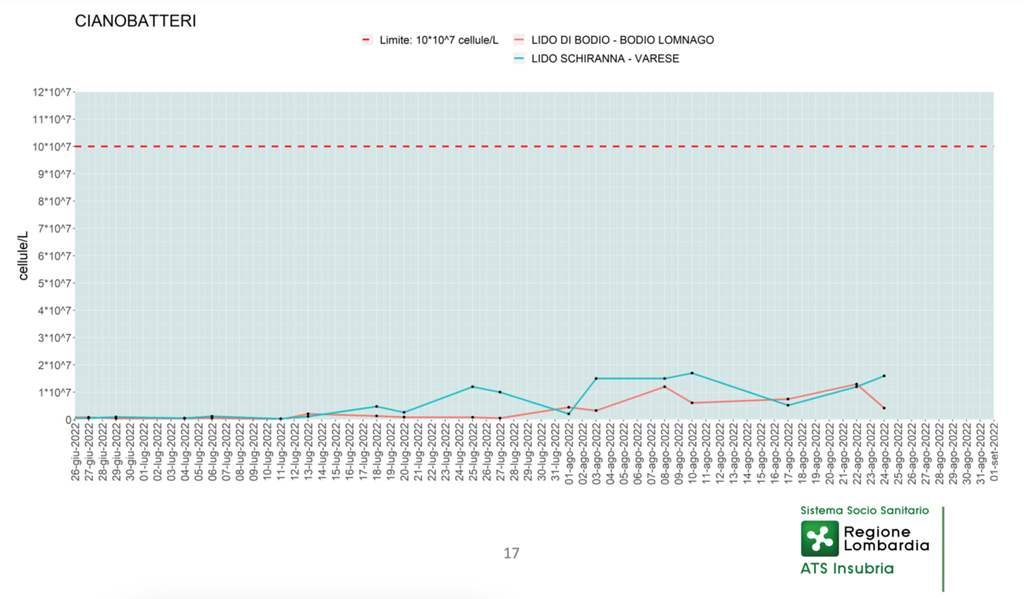The height and width of the screenshot is (599, 1024).
Task: Click the cellule/L y-axis label
Action: [x=24, y=255]
